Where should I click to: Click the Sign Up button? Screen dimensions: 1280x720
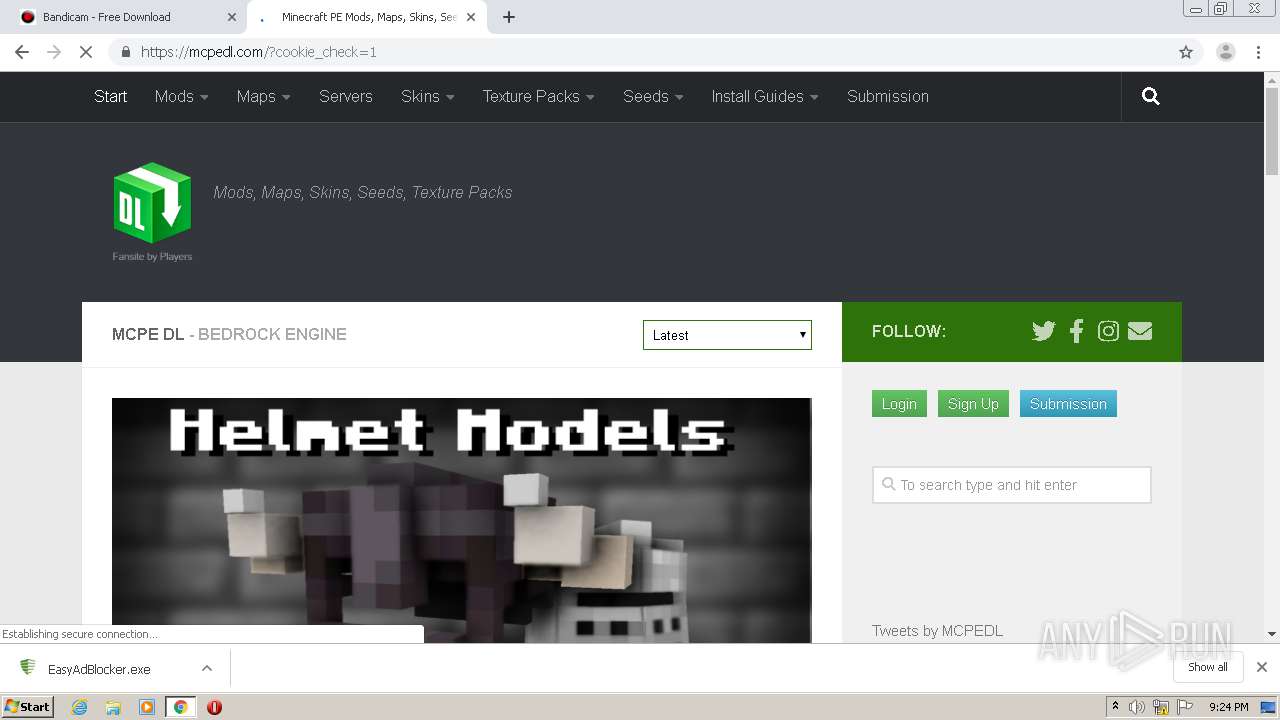pos(973,404)
